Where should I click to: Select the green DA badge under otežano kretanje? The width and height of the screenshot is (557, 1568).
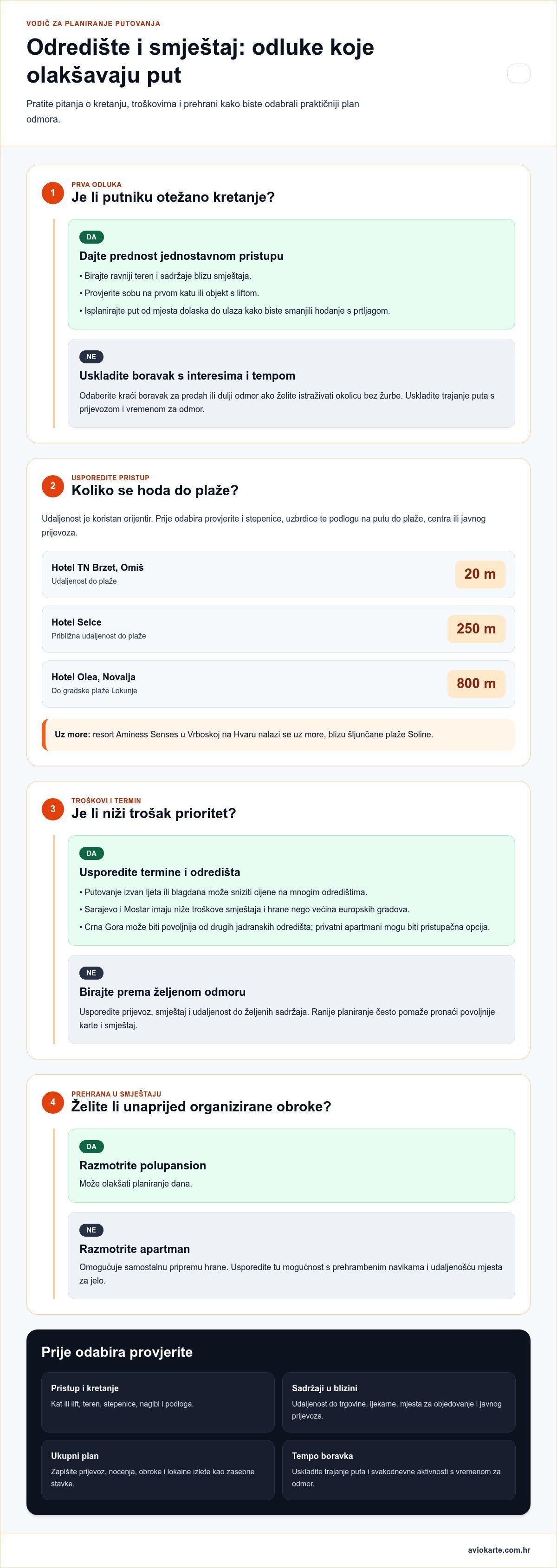pos(91,238)
